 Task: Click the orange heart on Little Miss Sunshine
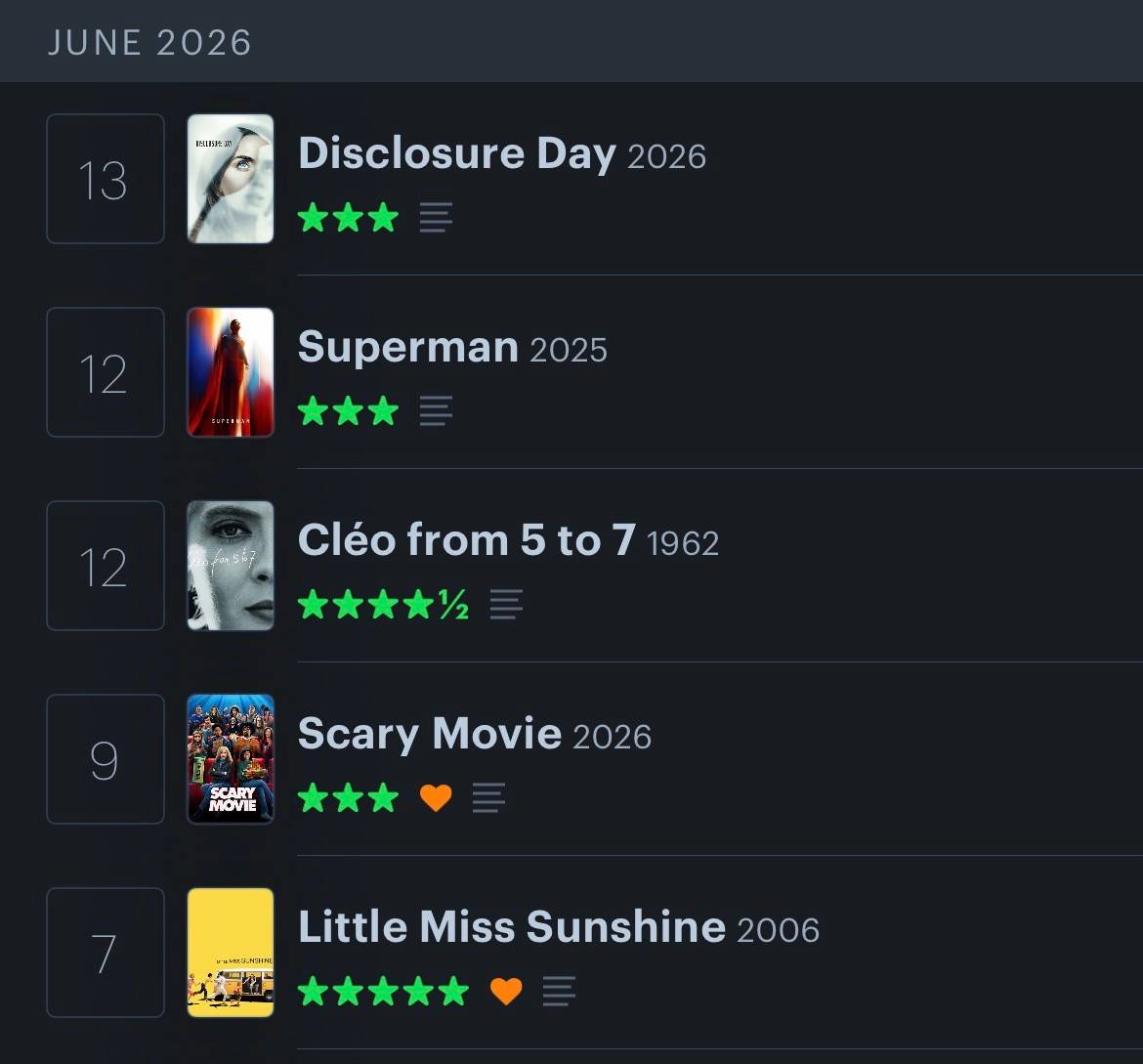tap(506, 991)
